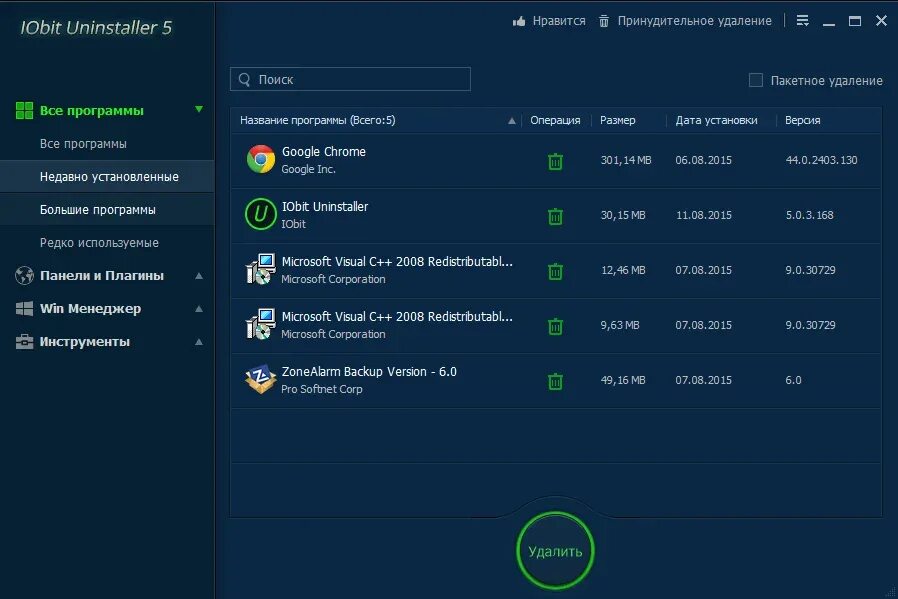This screenshot has width=898, height=599.
Task: Click the ZoneAlarm Backup box icon
Action: tap(261, 379)
